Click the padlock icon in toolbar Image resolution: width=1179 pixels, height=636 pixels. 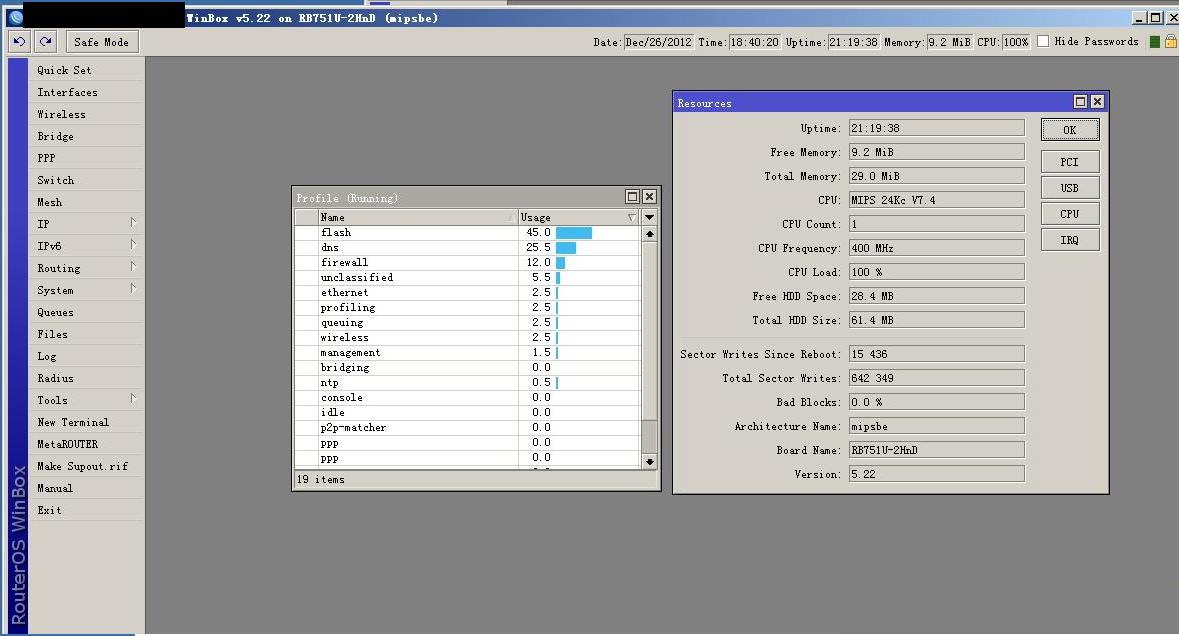tap(1171, 42)
